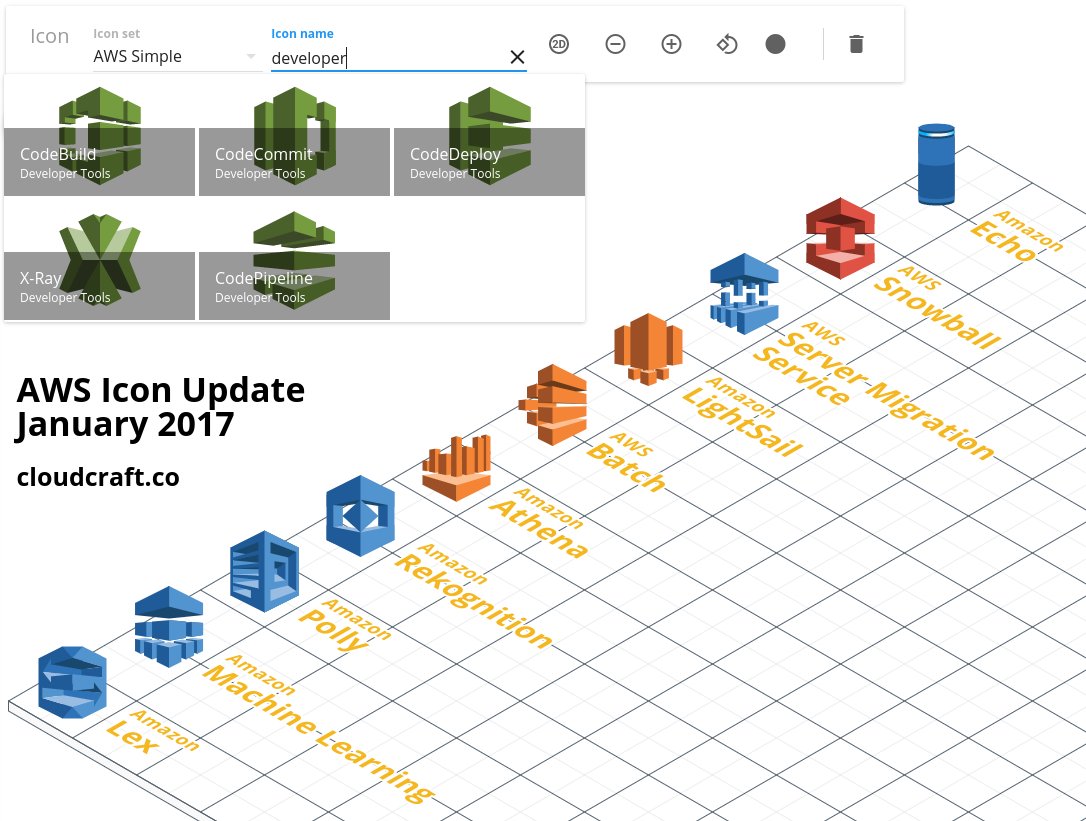This screenshot has height=821, width=1086.
Task: Click the 'Amazon LightSail' label text
Action: 742,416
